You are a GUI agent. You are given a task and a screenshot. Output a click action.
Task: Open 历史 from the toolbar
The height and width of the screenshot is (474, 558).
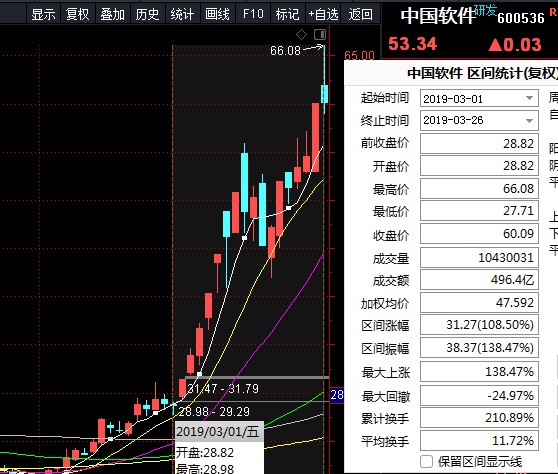pyautogui.click(x=147, y=14)
